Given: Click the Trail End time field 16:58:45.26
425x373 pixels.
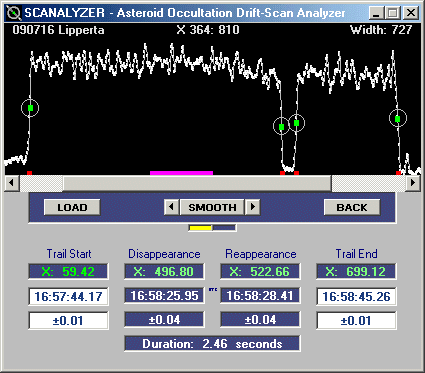Looking at the screenshot, I should point(356,296).
